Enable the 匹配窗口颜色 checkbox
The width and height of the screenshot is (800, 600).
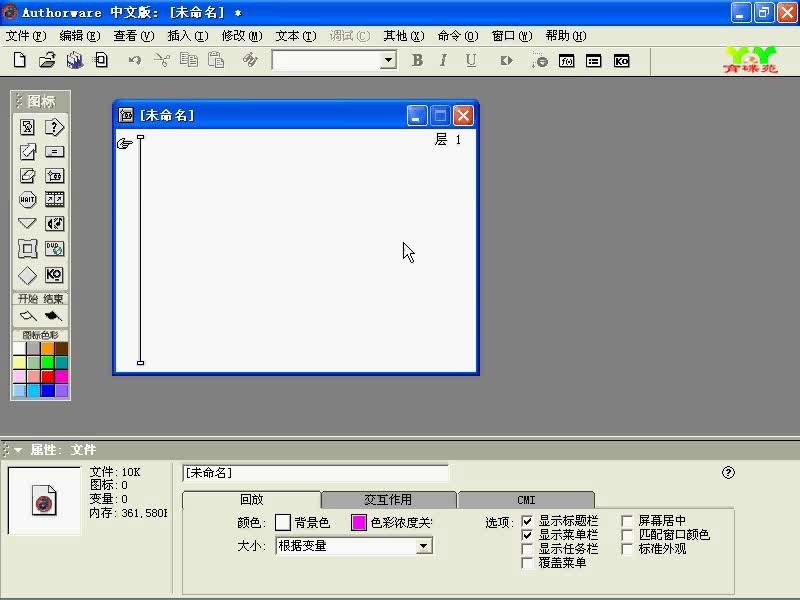click(x=627, y=535)
